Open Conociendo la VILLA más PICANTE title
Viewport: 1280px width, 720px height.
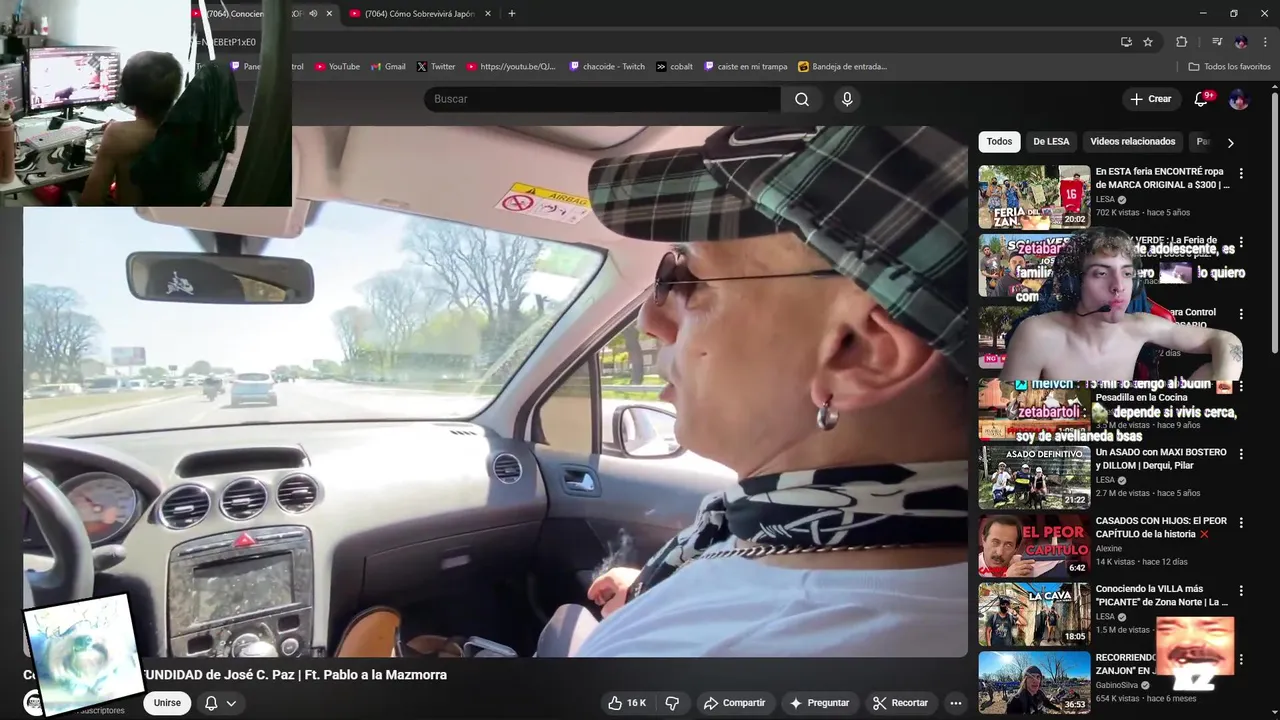(x=1161, y=596)
